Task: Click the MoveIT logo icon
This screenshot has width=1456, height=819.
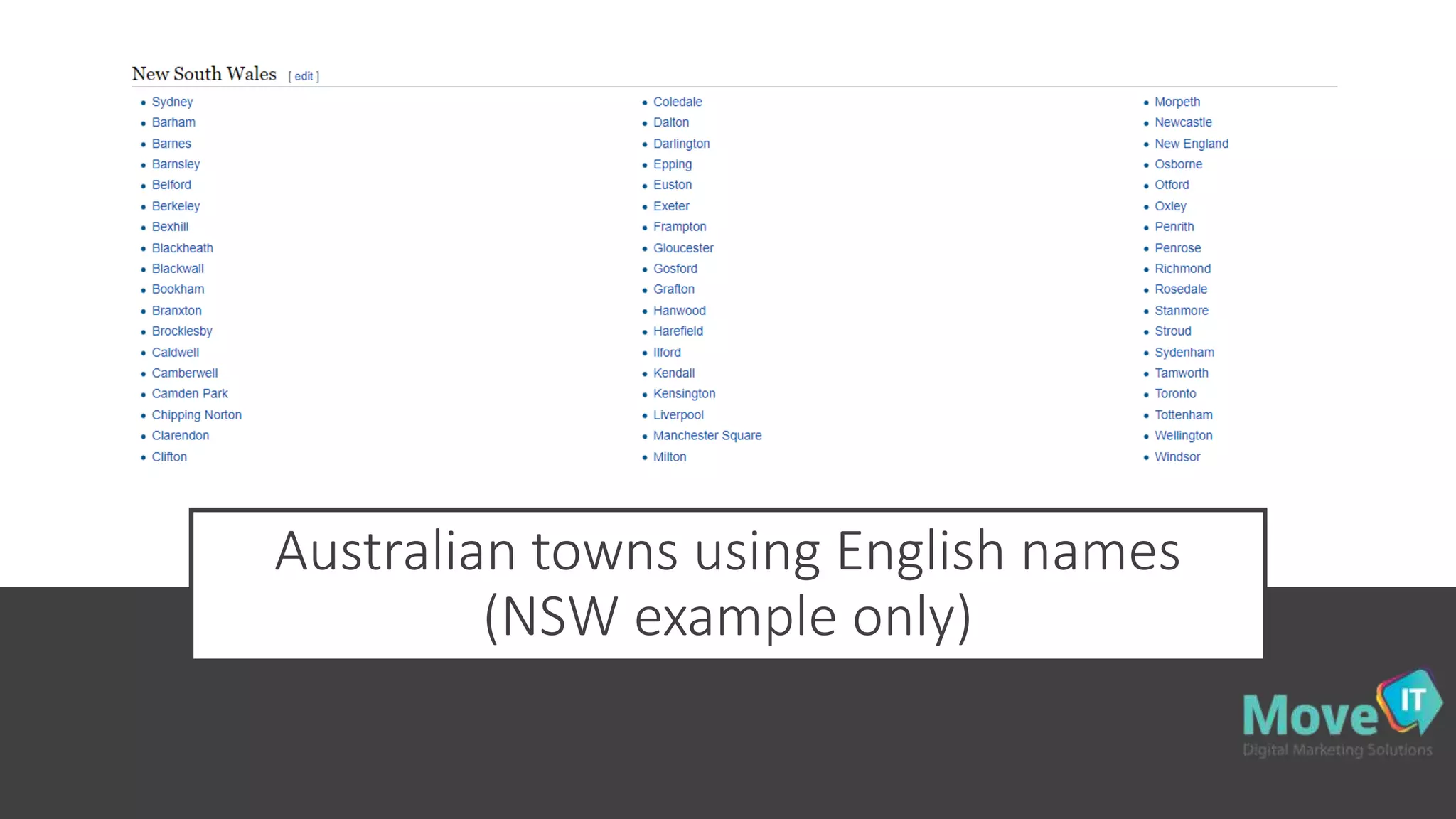Action: [x=1410, y=702]
